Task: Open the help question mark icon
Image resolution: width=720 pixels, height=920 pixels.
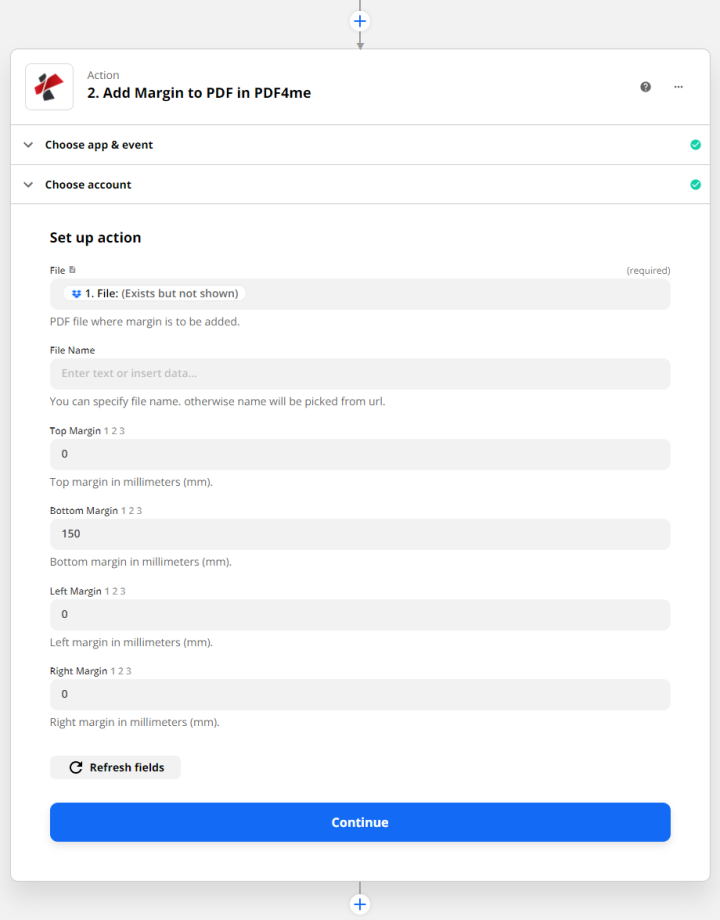Action: pos(645,87)
